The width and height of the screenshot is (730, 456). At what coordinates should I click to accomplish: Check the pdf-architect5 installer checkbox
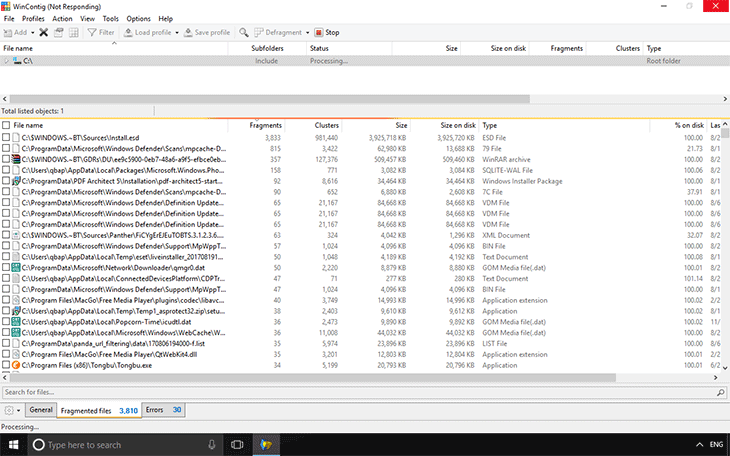click(x=6, y=181)
